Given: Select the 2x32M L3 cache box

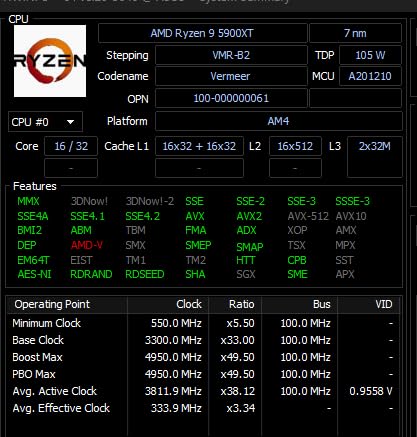Looking at the screenshot, I should [375, 157].
